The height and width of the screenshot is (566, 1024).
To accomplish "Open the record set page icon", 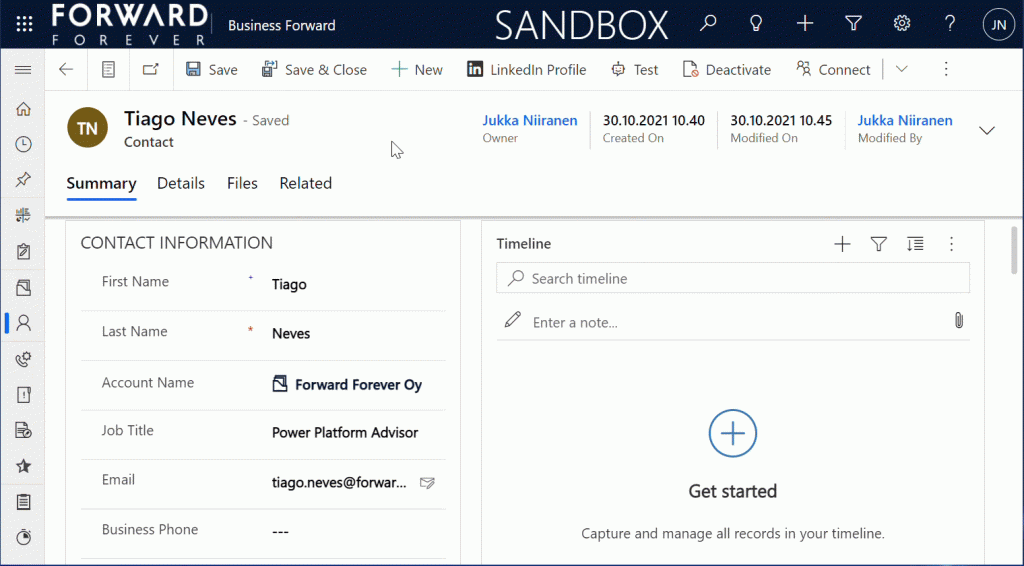I will pyautogui.click(x=108, y=69).
